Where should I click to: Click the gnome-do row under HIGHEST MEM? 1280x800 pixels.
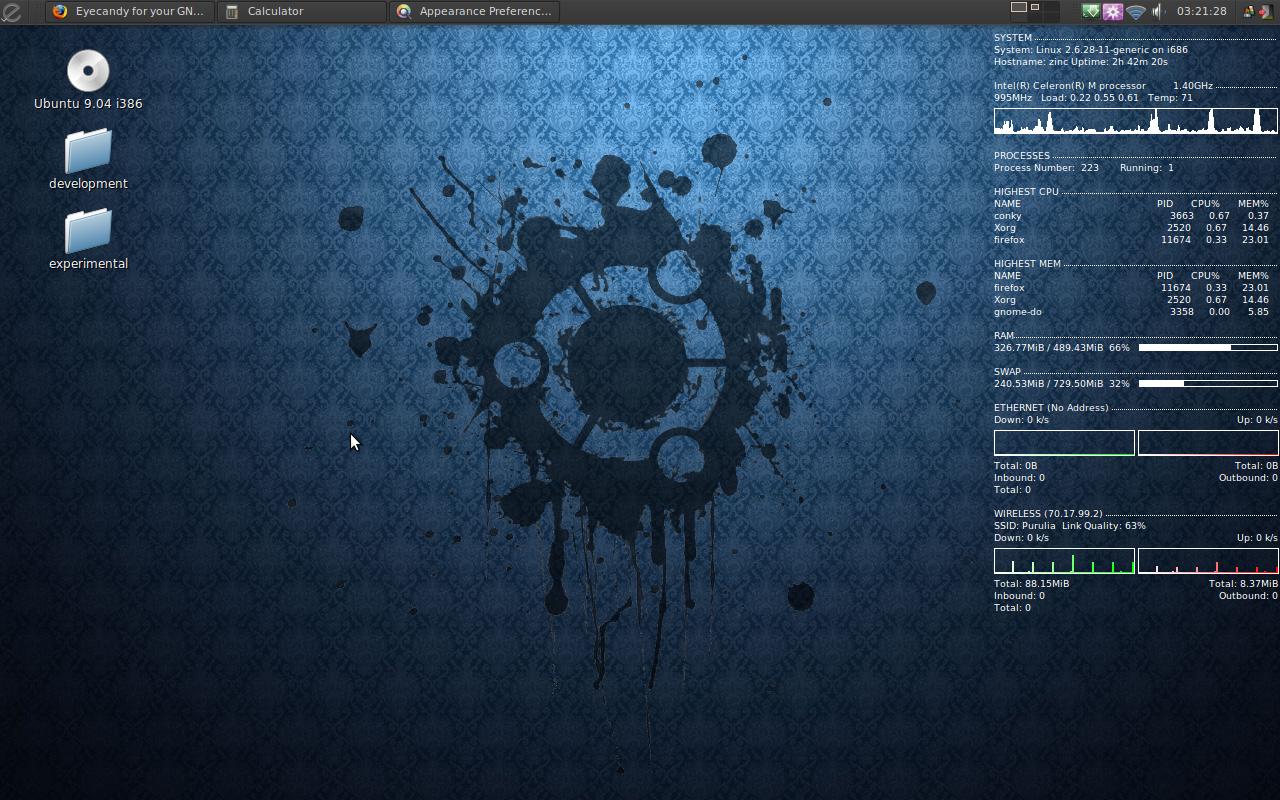click(x=1131, y=312)
